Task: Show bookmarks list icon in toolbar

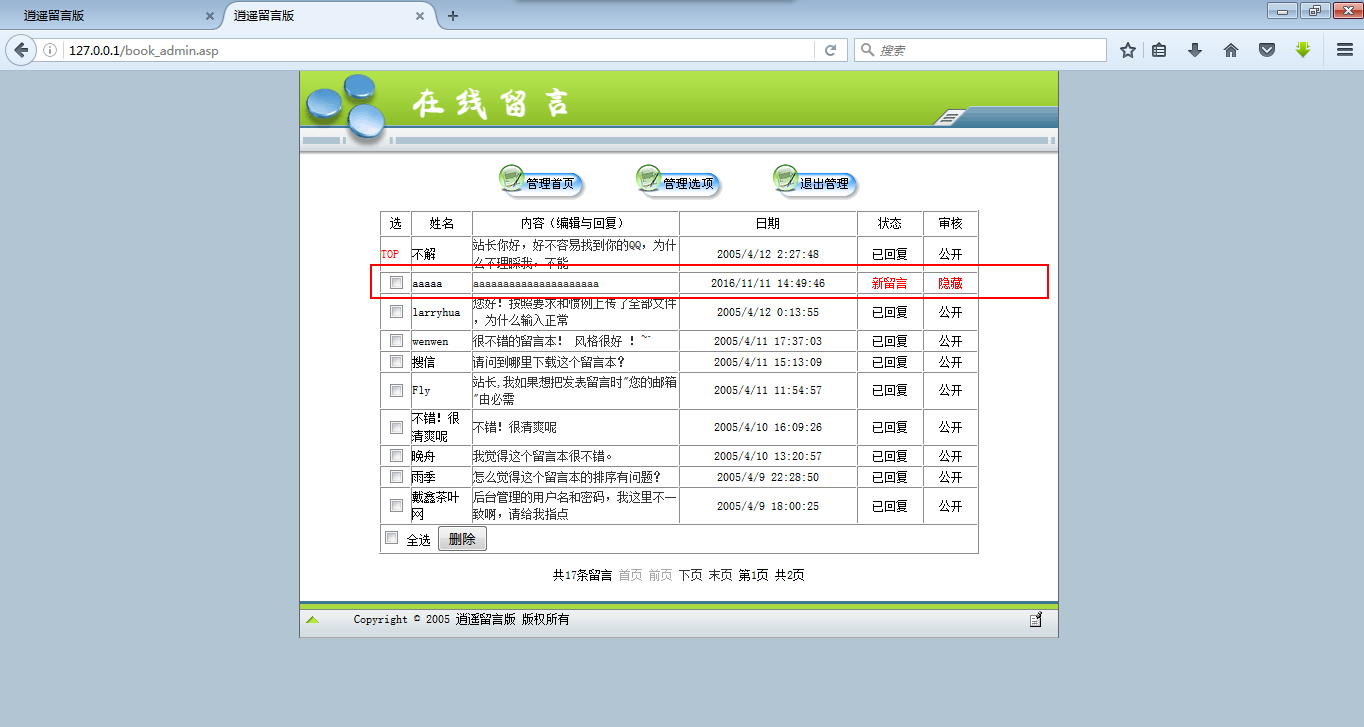Action: (1159, 50)
